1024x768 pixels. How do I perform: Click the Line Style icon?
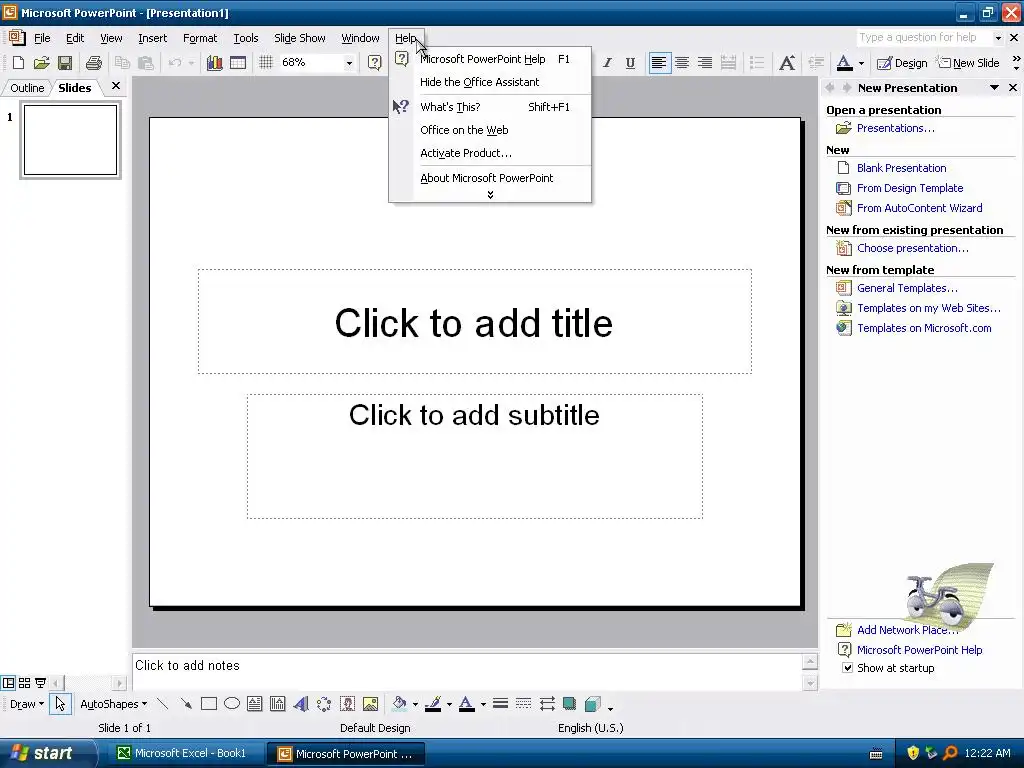pyautogui.click(x=500, y=704)
